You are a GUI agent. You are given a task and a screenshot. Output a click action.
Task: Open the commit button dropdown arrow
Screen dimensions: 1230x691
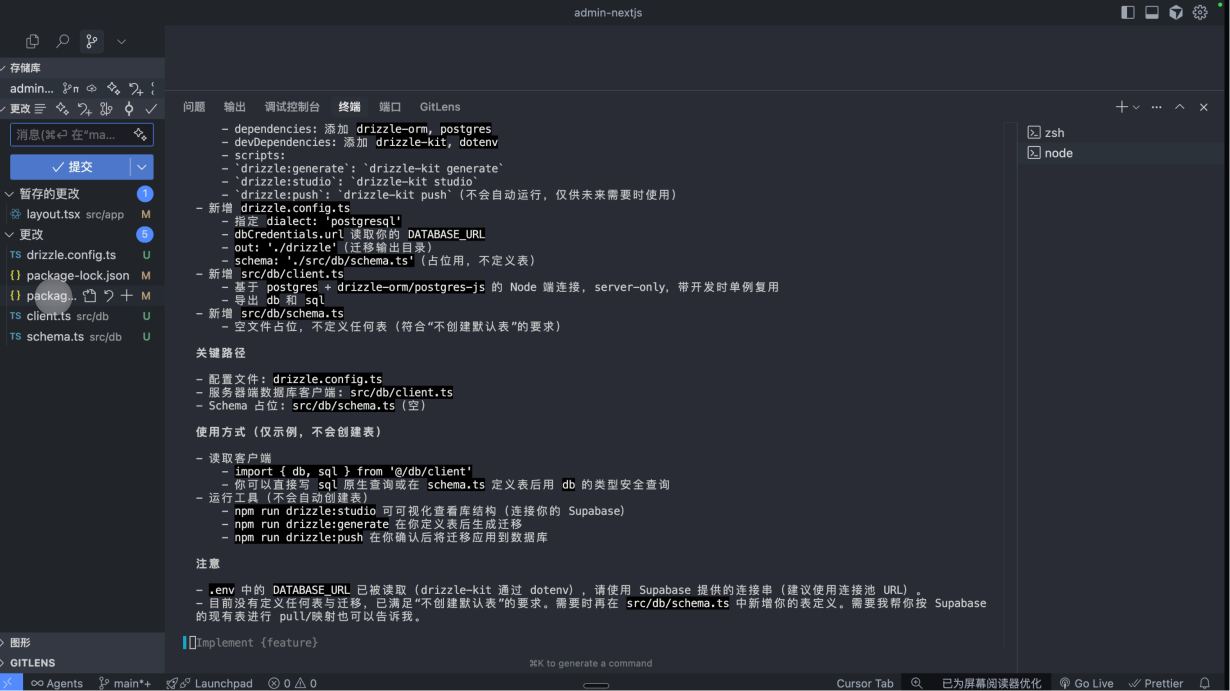point(143,167)
